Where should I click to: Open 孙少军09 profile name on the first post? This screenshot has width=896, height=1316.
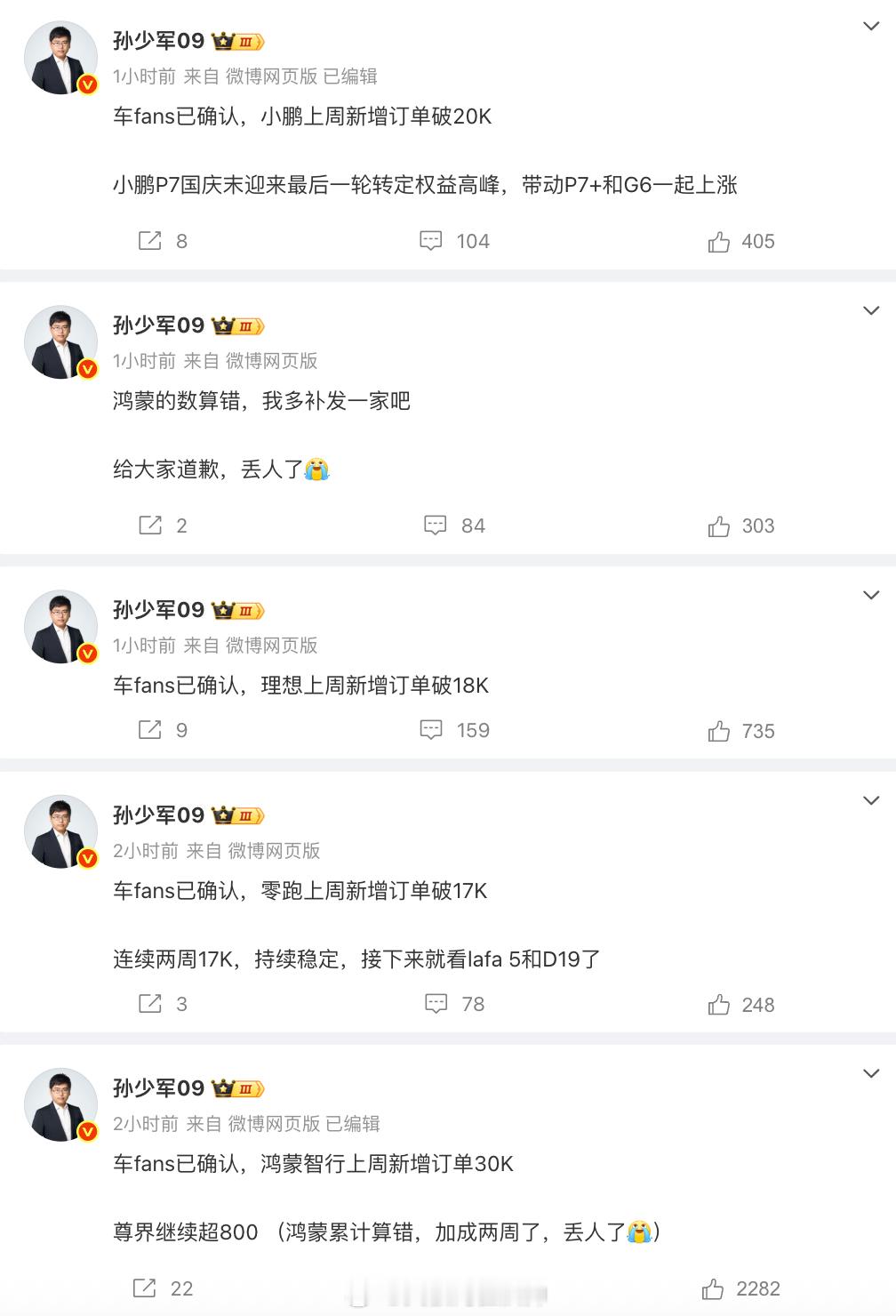(x=158, y=41)
